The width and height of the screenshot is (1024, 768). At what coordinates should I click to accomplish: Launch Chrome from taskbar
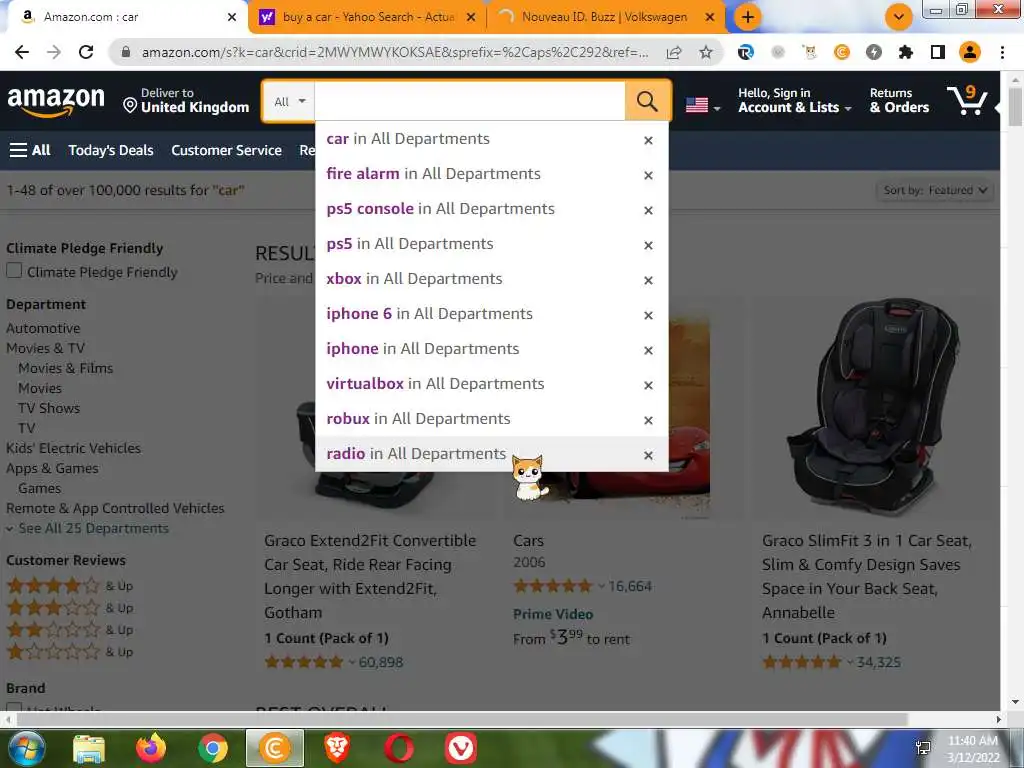click(x=212, y=748)
